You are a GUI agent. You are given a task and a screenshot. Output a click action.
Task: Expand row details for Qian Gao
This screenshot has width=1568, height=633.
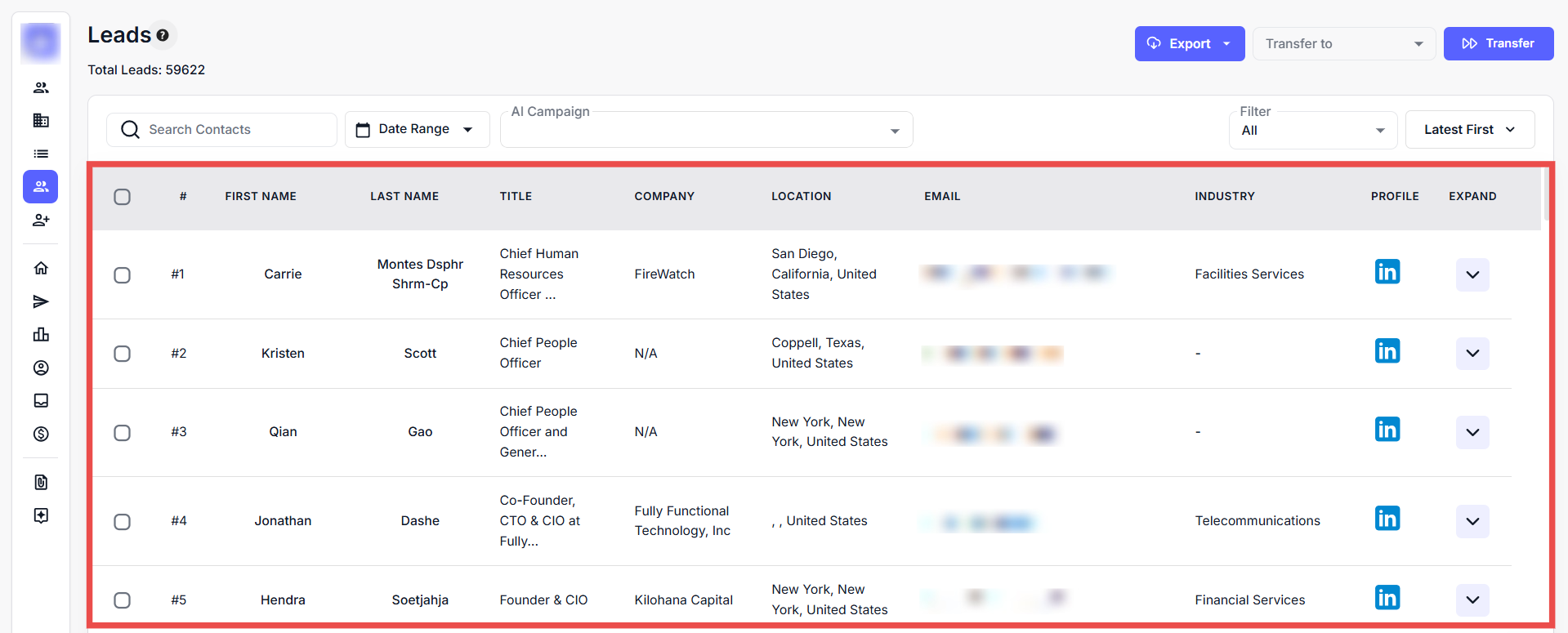[1472, 432]
